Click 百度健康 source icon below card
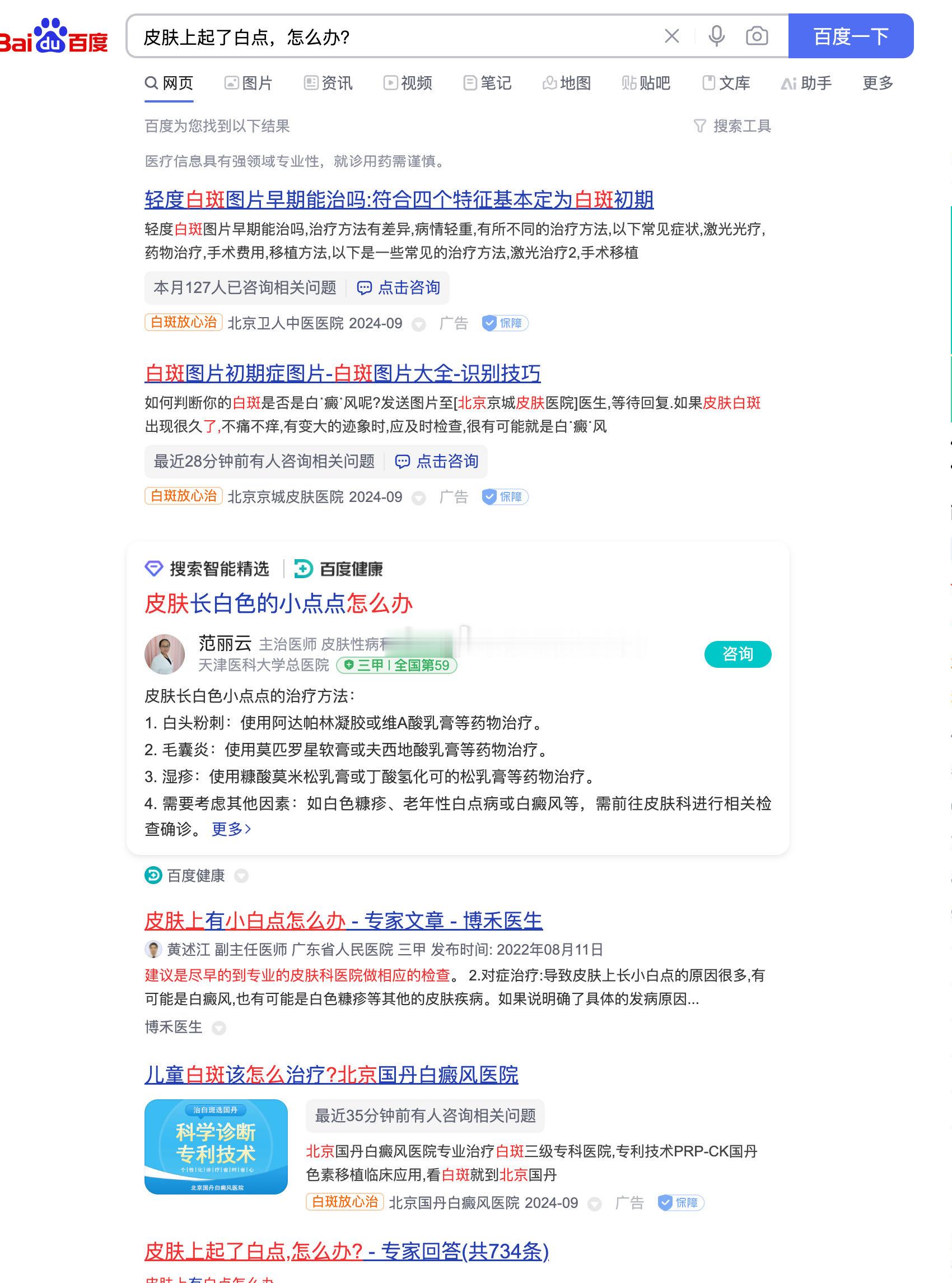952x1283 pixels. click(x=153, y=876)
